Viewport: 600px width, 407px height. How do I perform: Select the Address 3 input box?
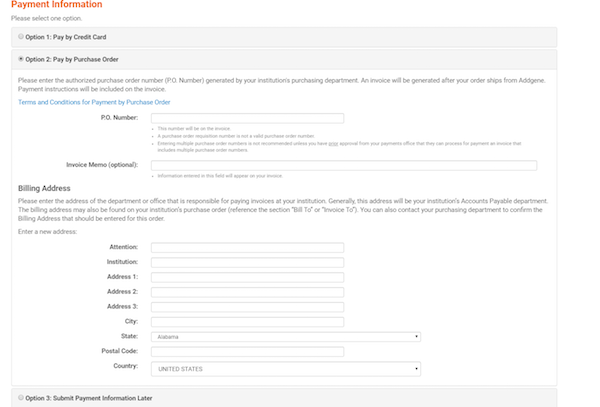[x=248, y=307]
